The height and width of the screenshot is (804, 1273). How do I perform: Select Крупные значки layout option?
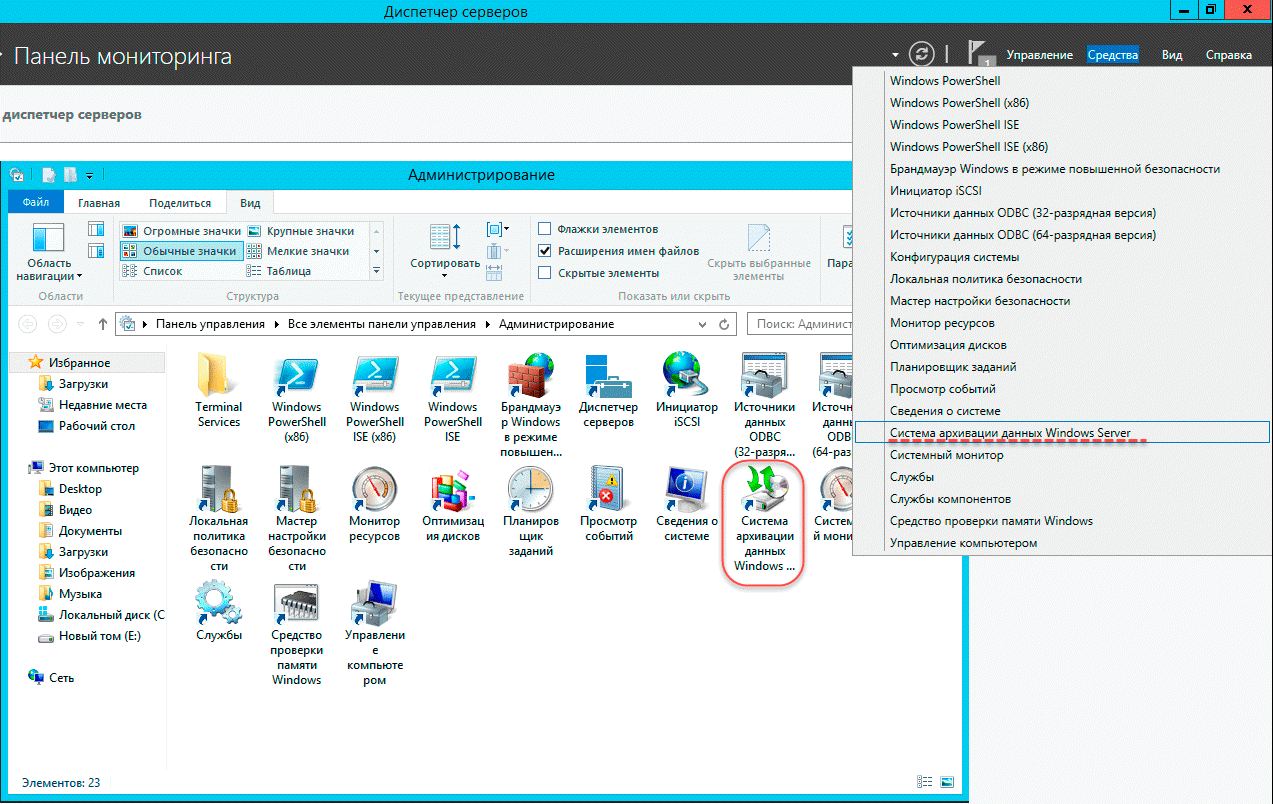tap(300, 231)
